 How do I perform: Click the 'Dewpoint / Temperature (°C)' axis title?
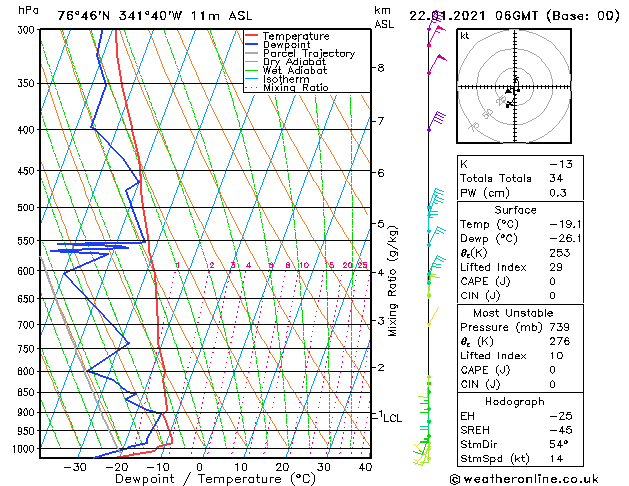(x=215, y=479)
